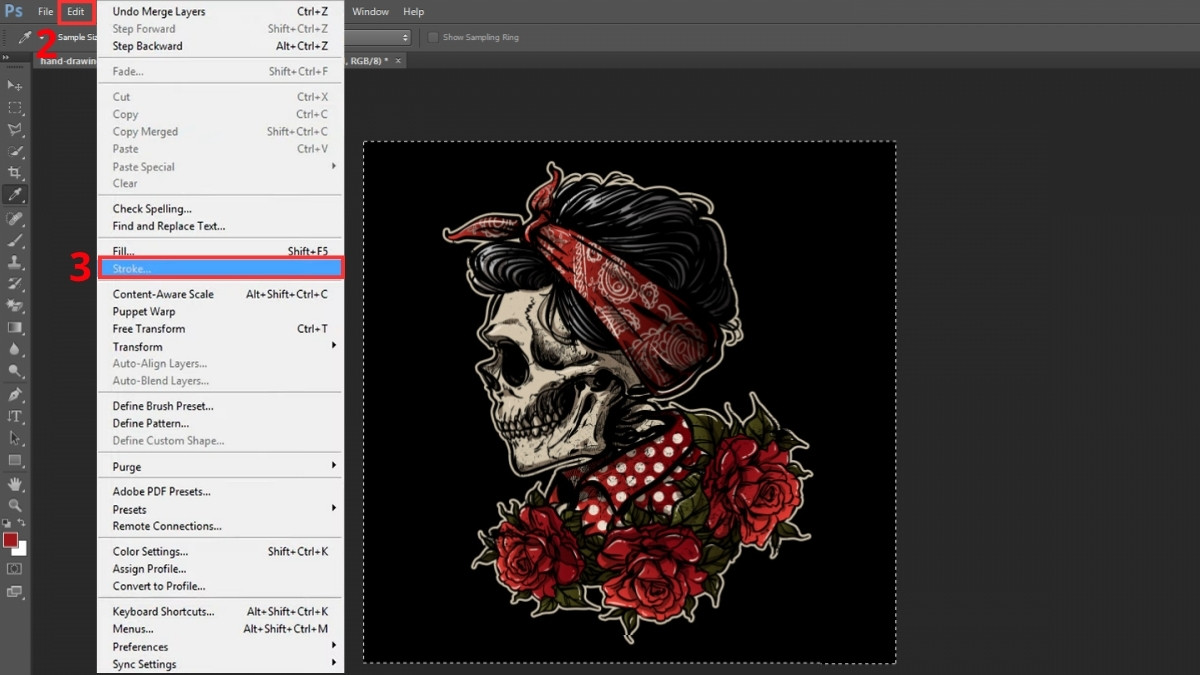Select the Hand tool

coord(15,484)
